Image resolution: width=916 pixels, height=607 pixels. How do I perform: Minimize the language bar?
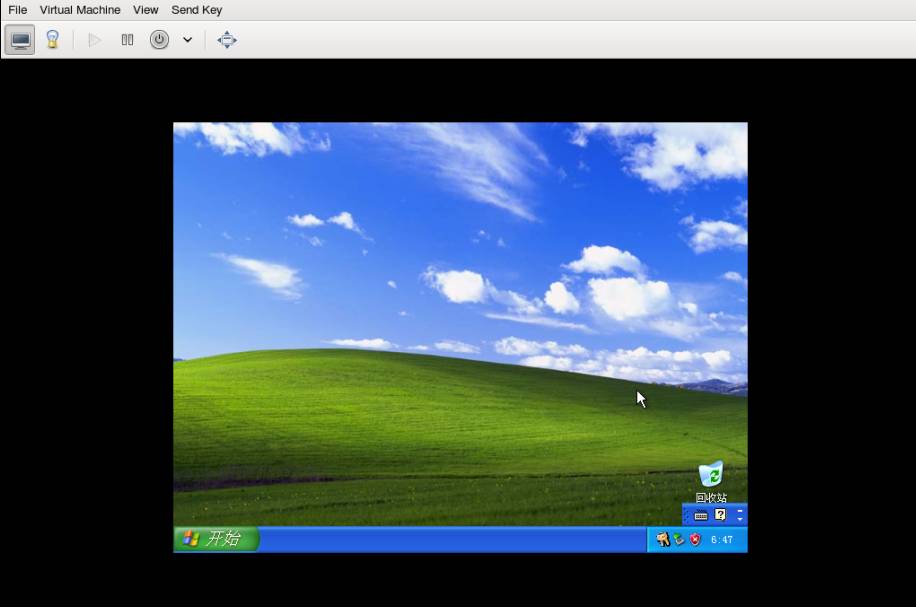click(x=740, y=511)
